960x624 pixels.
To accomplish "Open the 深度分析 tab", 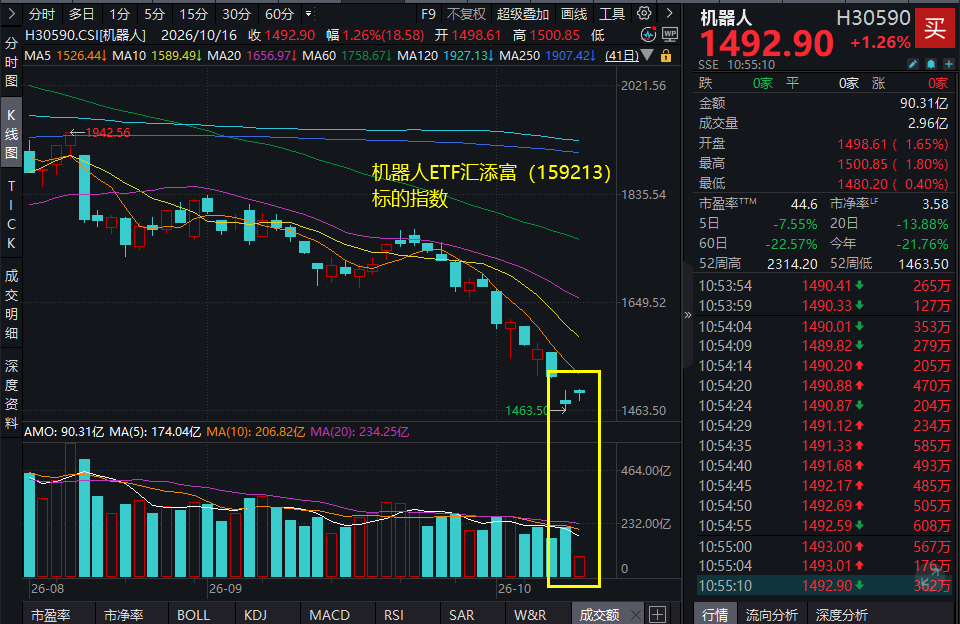I will (x=841, y=615).
